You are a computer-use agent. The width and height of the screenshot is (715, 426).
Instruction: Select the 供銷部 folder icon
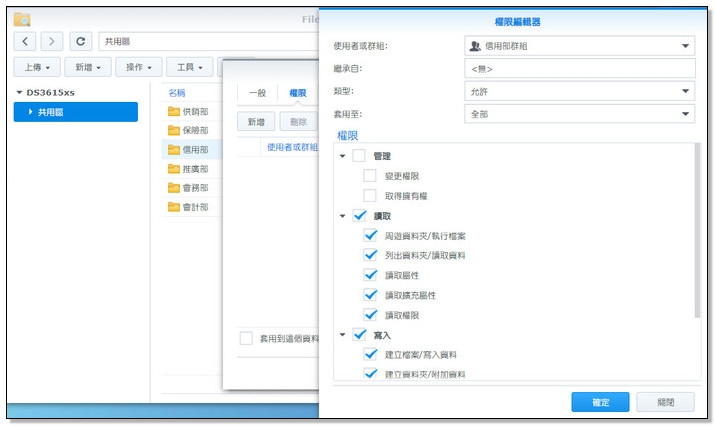[173, 111]
